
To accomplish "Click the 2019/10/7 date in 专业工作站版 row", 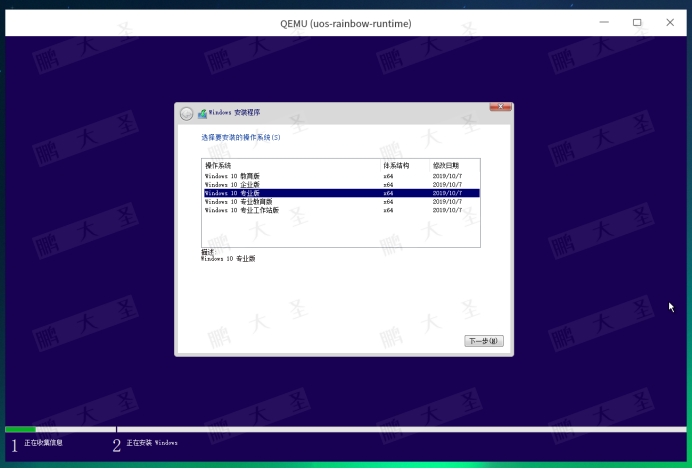I will tap(447, 210).
